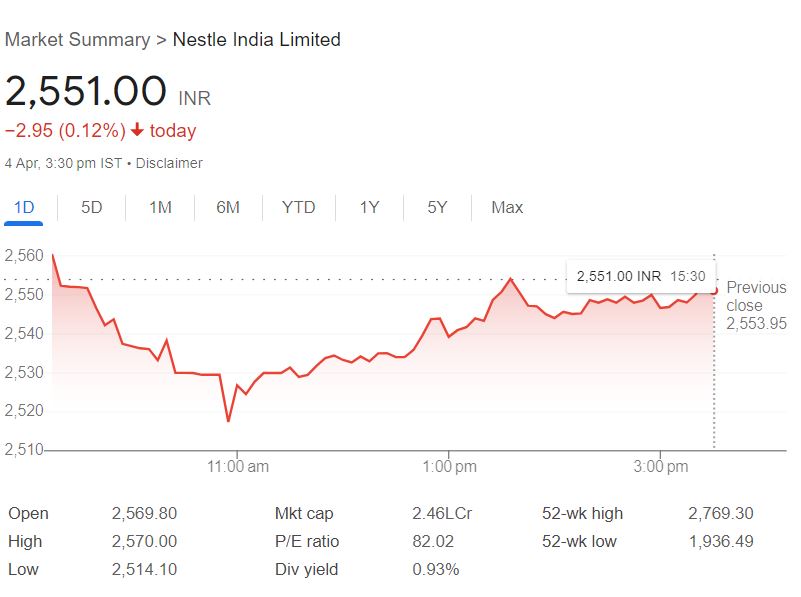801x597 pixels.
Task: Click the 1:00 pm axis label
Action: (x=449, y=467)
